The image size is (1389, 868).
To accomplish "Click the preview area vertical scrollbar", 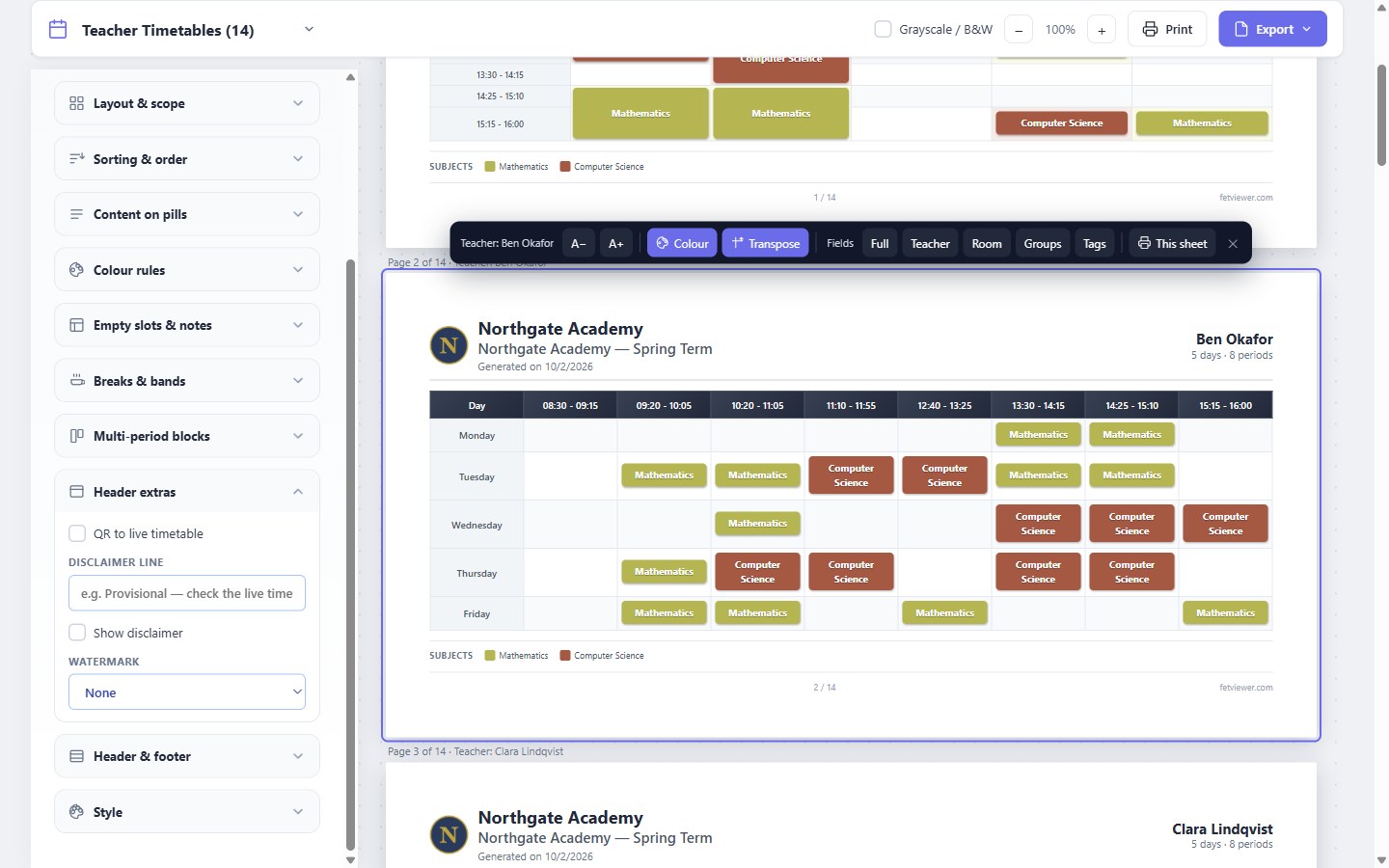I will 1381,116.
